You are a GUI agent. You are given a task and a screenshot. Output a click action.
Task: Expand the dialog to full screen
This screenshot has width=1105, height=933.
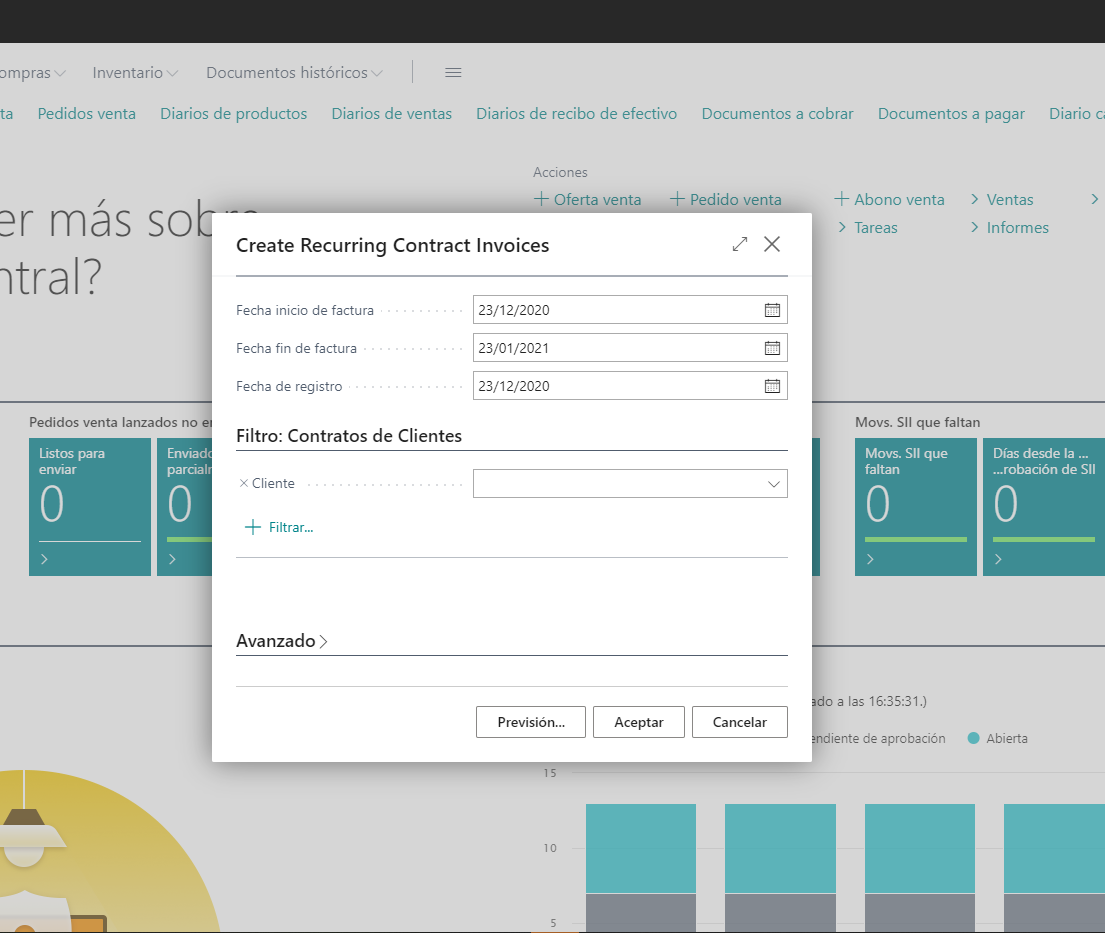(740, 244)
